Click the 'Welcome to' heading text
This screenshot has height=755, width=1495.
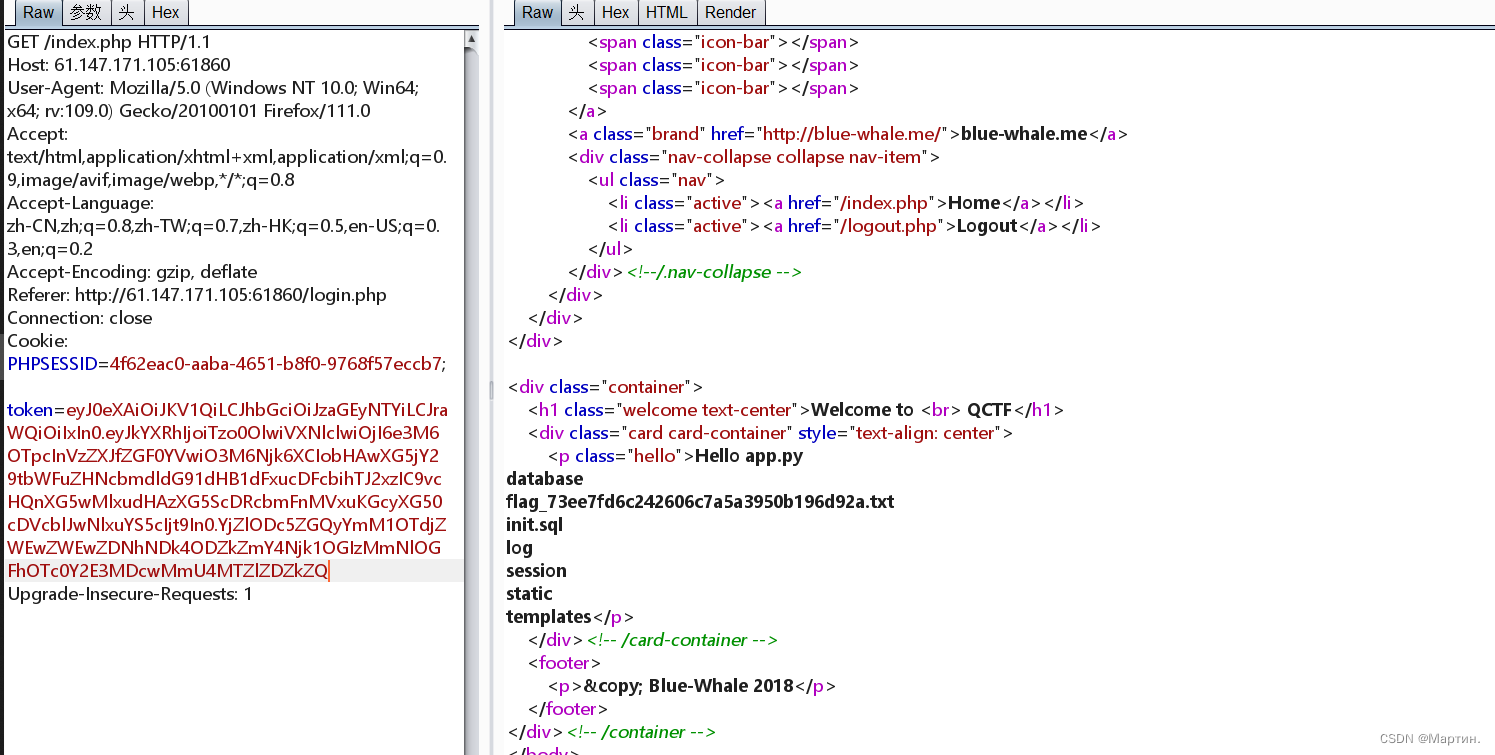tap(862, 410)
